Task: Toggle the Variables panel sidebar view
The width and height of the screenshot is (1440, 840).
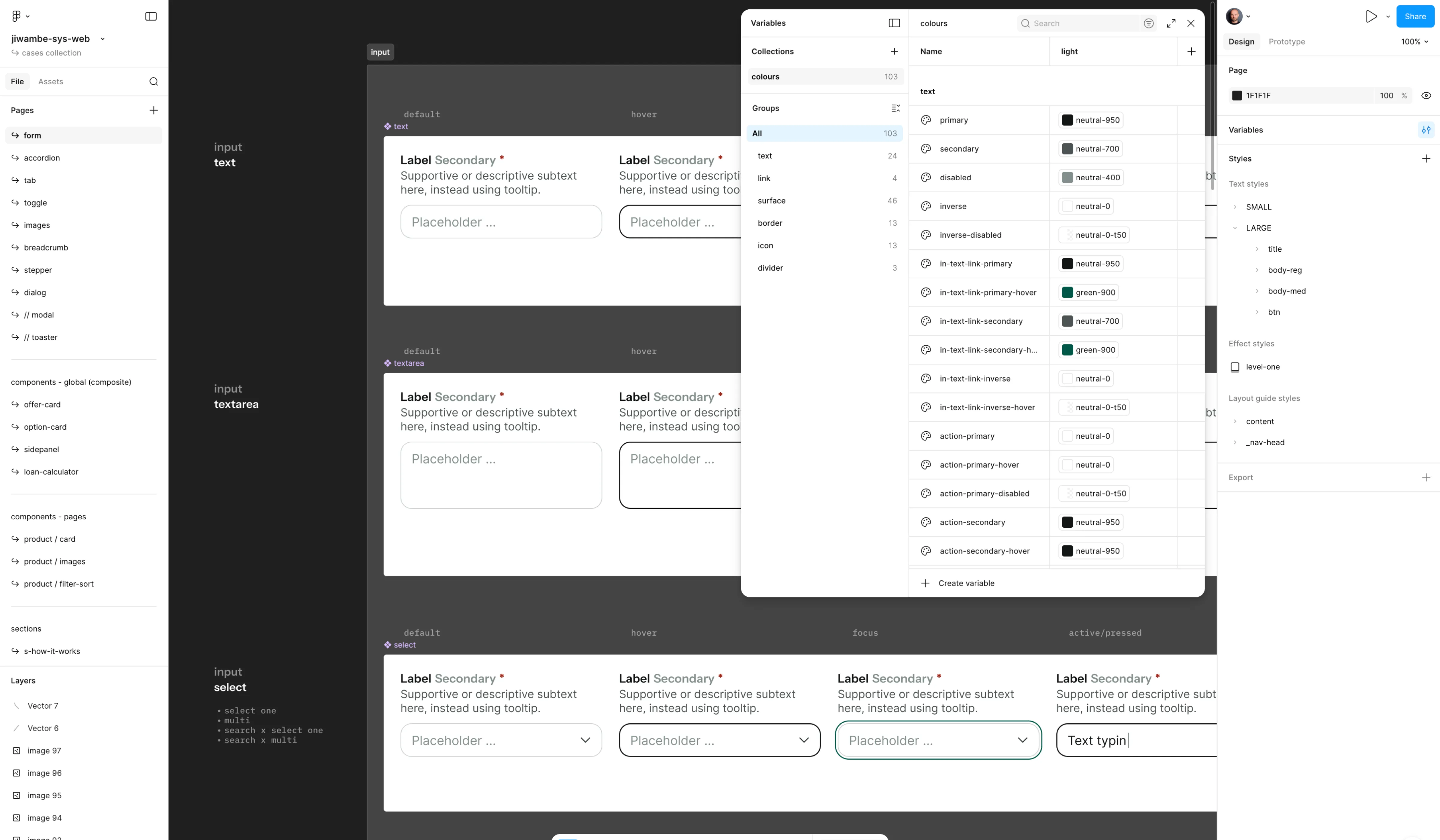Action: (x=894, y=23)
